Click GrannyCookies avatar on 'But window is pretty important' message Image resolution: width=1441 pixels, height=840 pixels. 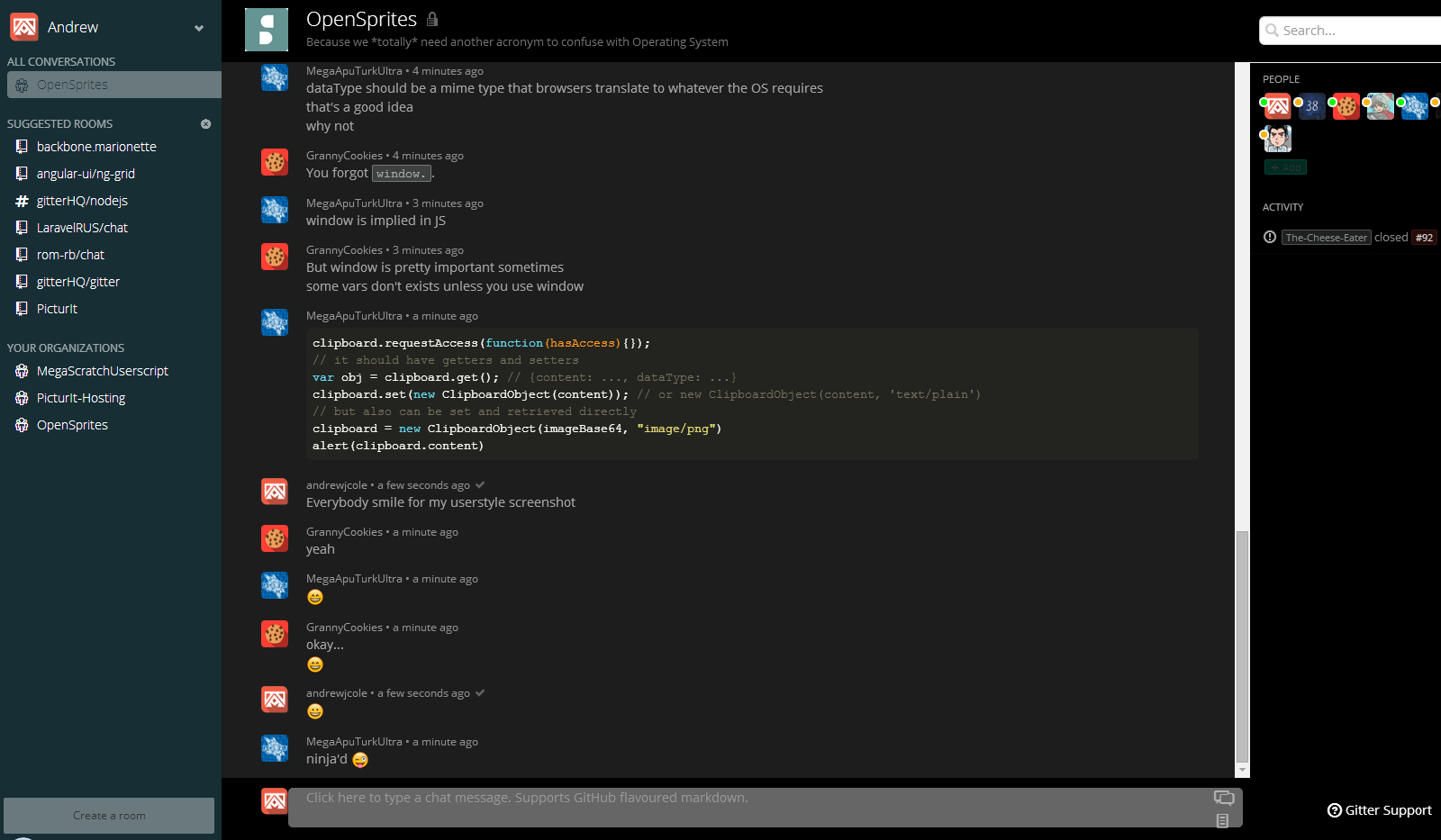click(275, 257)
